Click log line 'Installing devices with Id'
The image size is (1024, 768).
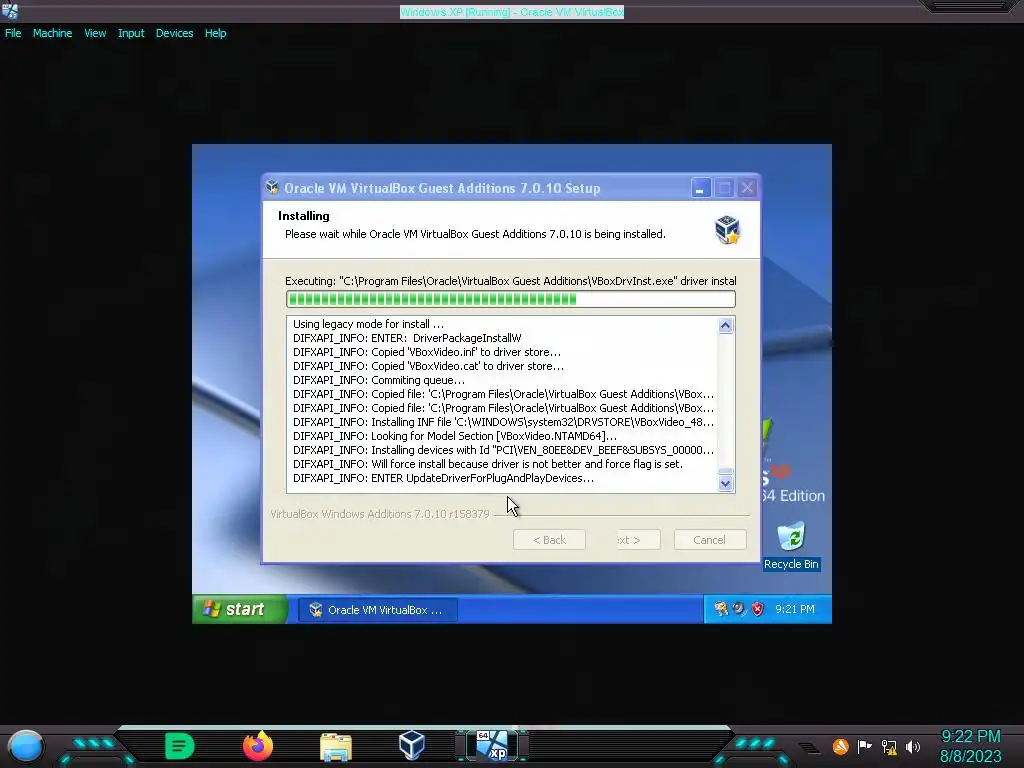point(503,451)
